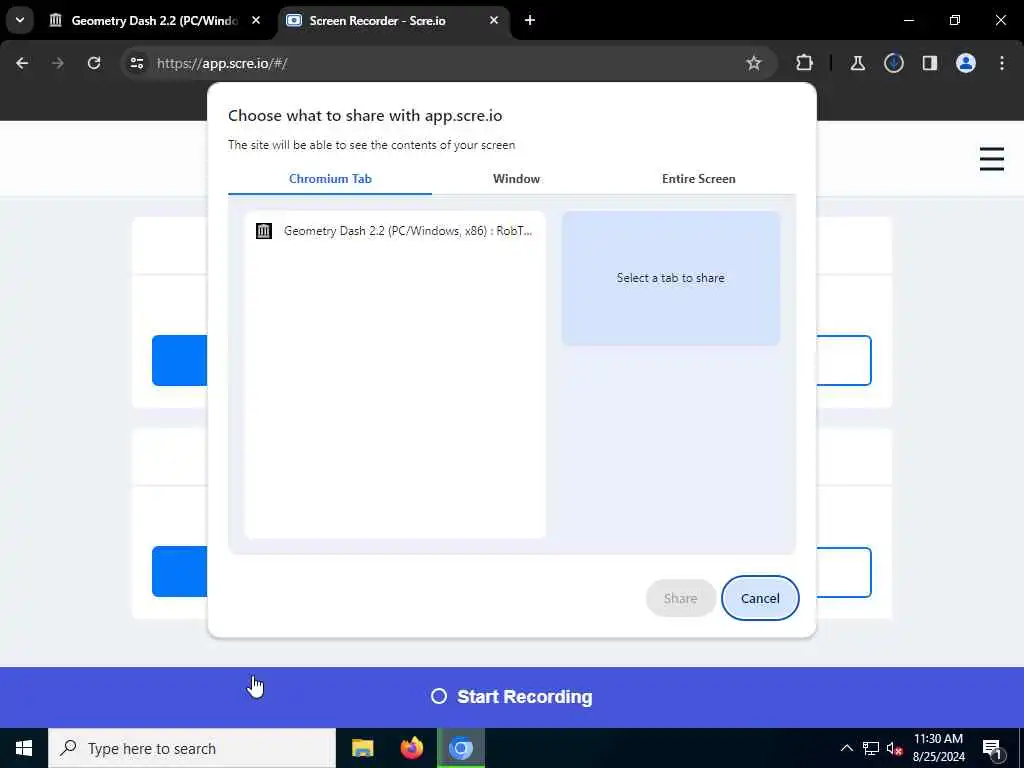Bookmark this page with the star icon
Viewport: 1024px width, 768px height.
tap(754, 63)
